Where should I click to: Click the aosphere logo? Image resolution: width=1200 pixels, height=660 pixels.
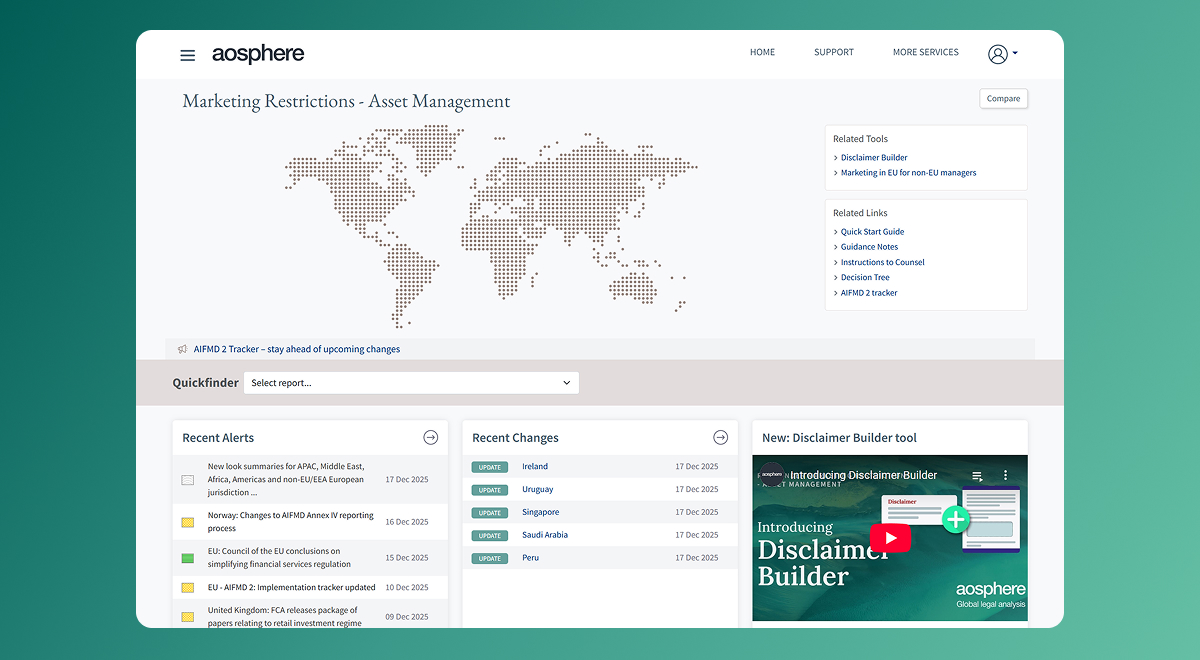pyautogui.click(x=258, y=54)
